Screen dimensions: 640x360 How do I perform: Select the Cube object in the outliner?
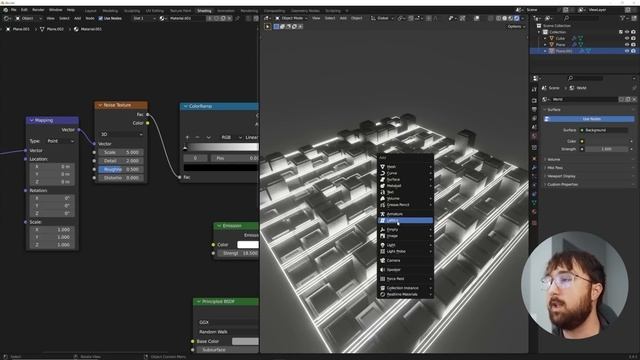click(x=560, y=38)
